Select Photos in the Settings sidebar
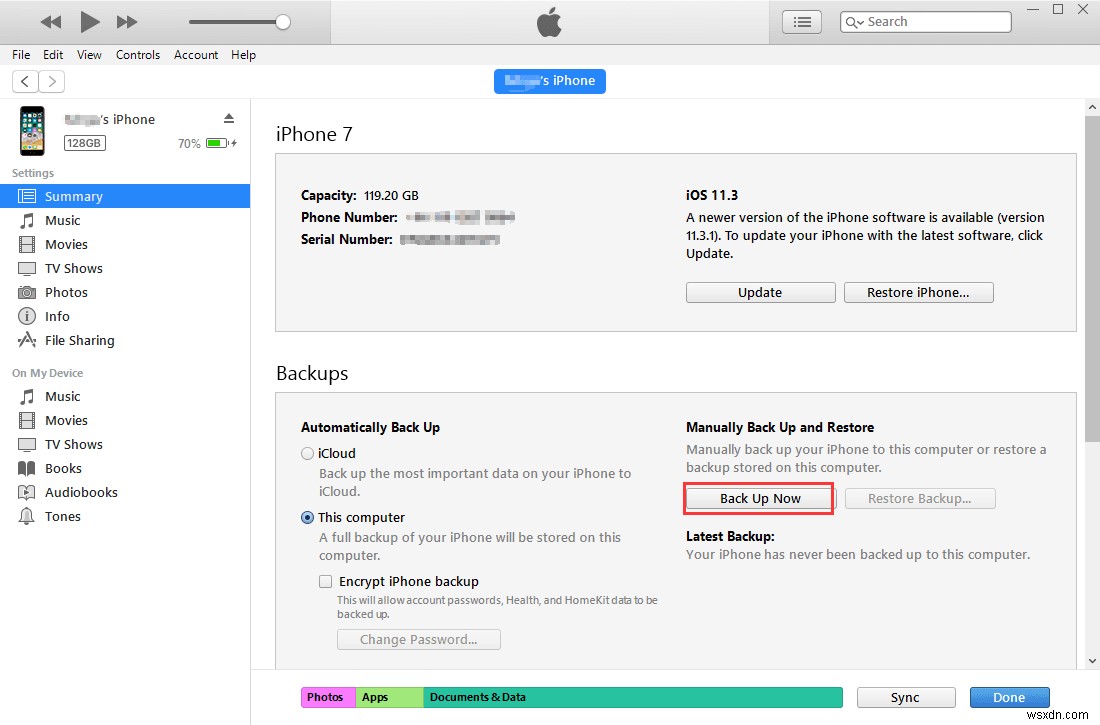The image size is (1100, 725). point(66,292)
